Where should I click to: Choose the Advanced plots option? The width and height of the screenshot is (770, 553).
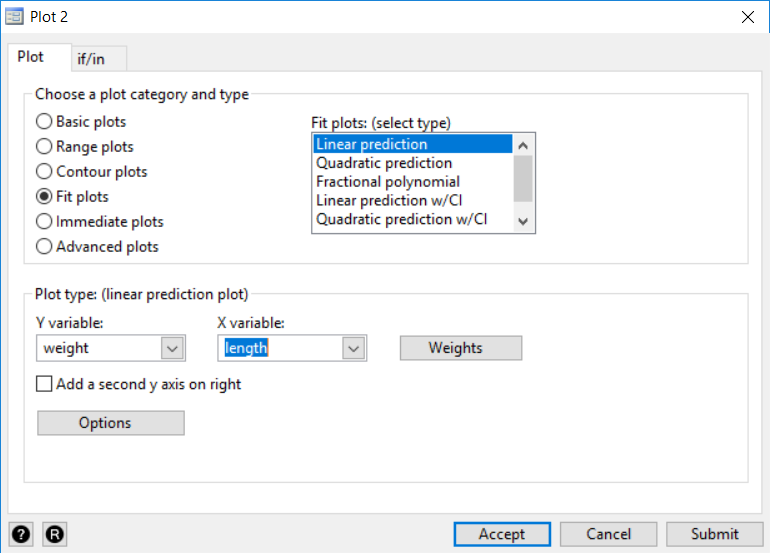pos(44,247)
